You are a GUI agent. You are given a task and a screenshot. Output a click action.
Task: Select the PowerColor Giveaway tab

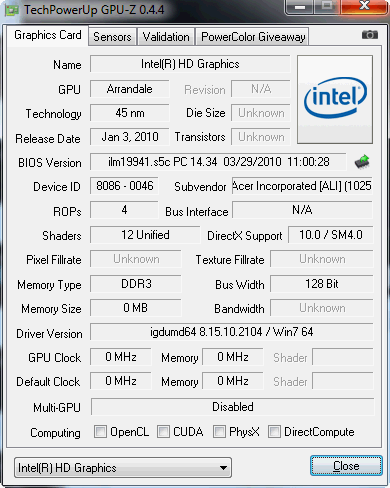pyautogui.click(x=253, y=37)
